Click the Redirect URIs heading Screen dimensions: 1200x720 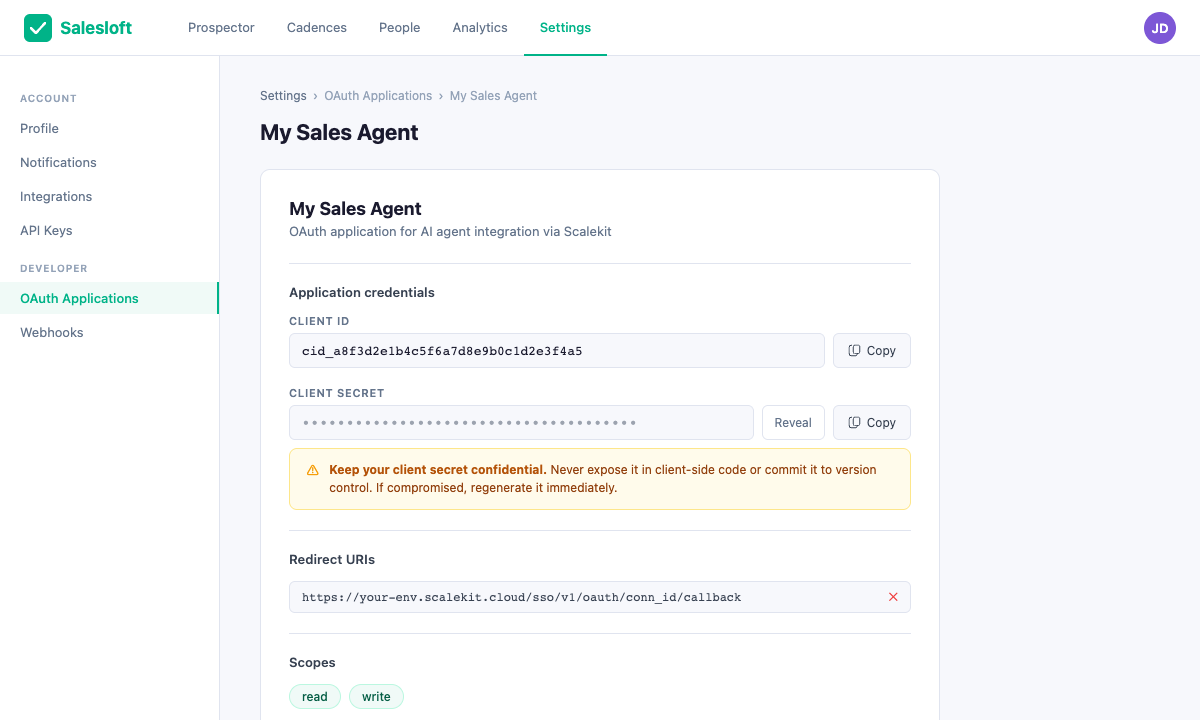(332, 560)
